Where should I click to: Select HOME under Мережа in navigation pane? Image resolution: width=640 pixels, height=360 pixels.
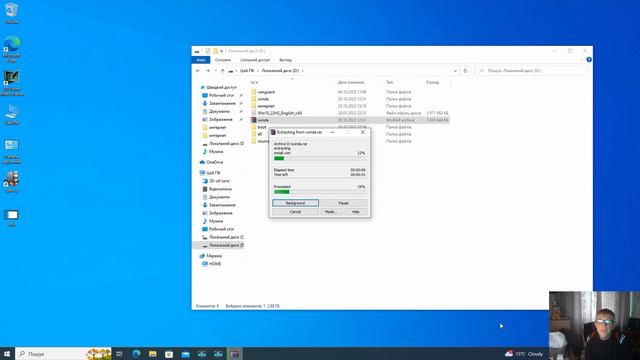pyautogui.click(x=215, y=264)
